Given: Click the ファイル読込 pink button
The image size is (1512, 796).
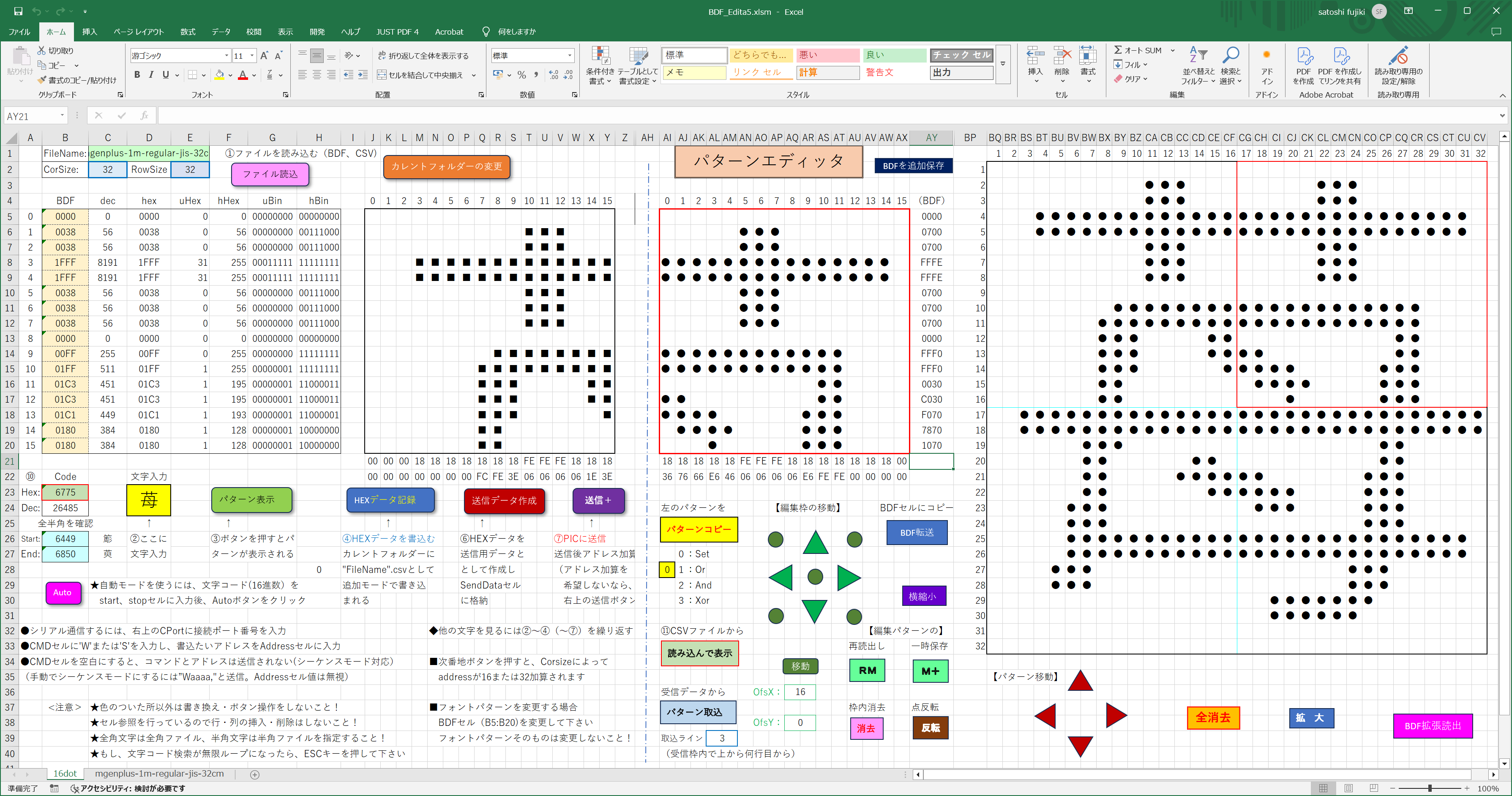Looking at the screenshot, I should tap(270, 174).
